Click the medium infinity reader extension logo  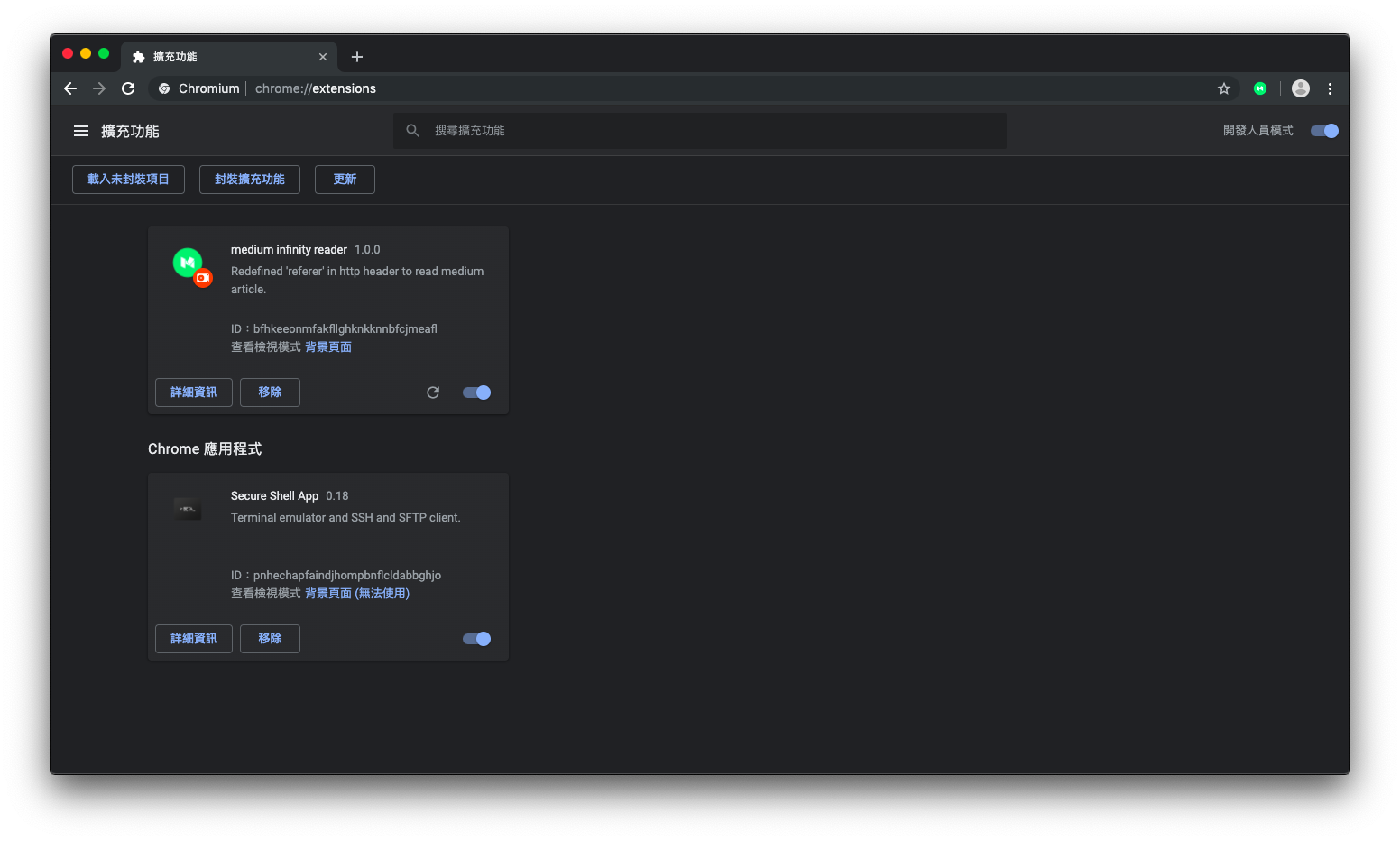[x=192, y=267]
